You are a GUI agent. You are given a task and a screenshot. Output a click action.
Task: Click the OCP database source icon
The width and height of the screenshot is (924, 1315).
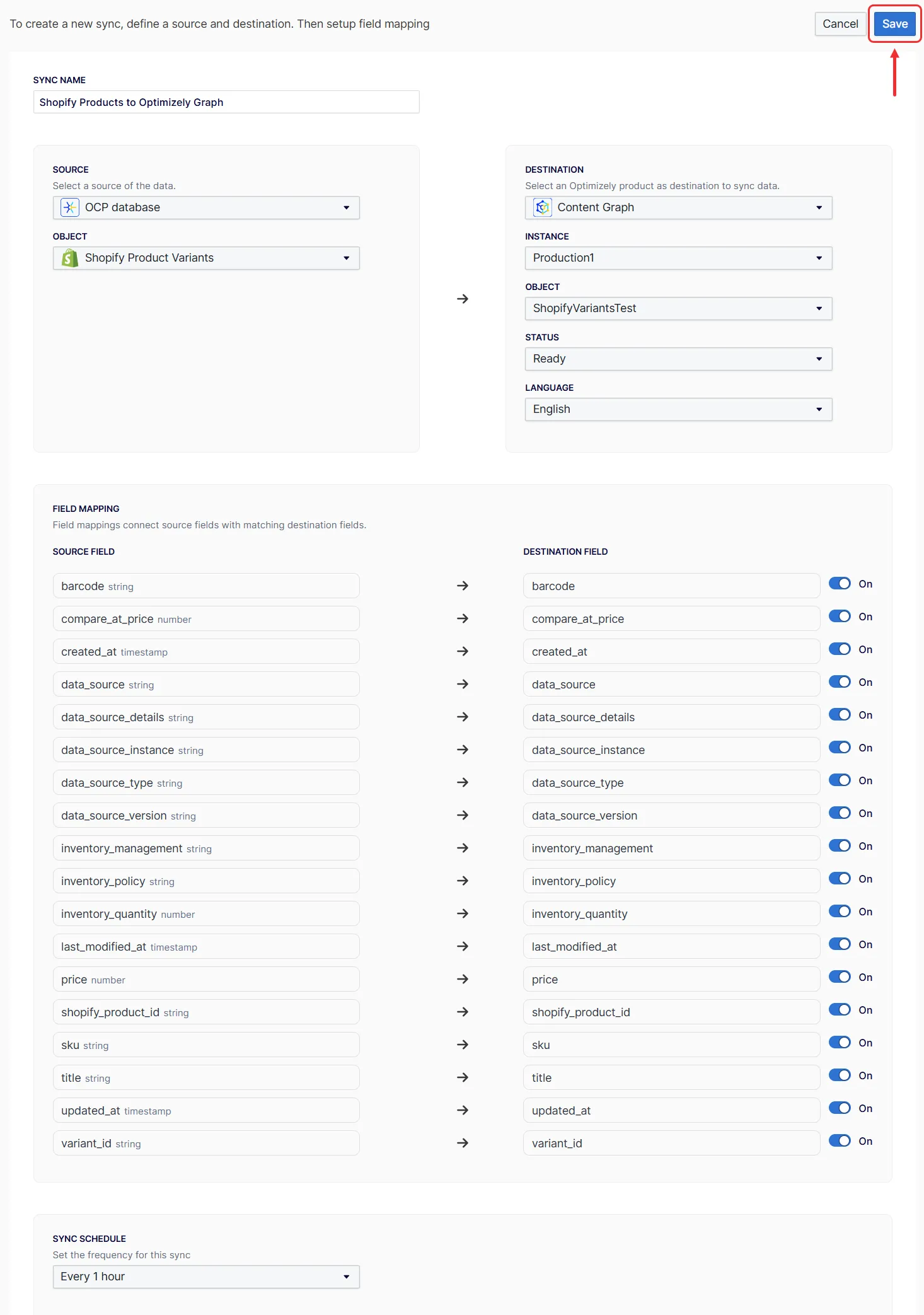point(70,207)
